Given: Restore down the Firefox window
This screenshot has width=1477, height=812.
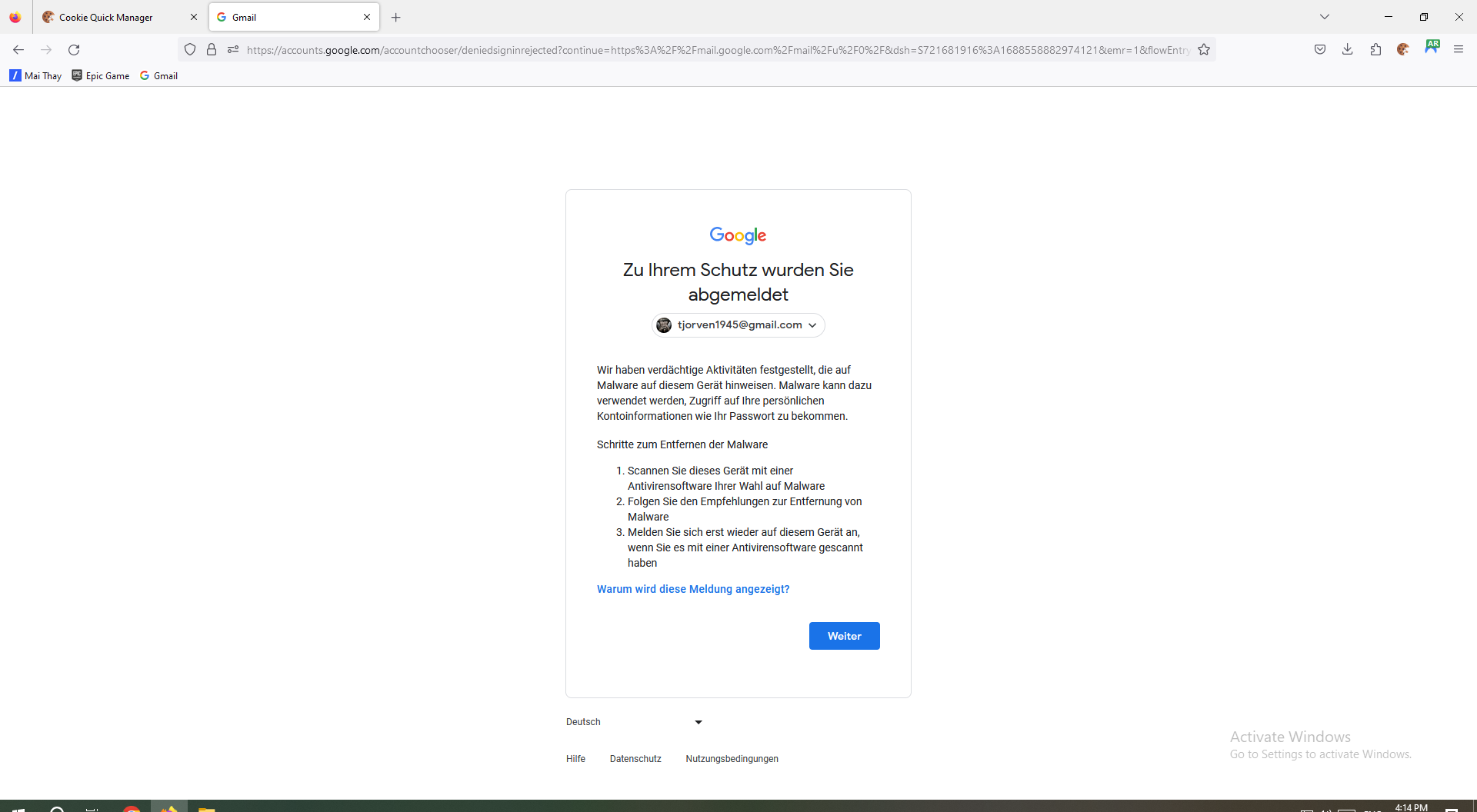Looking at the screenshot, I should tap(1424, 17).
